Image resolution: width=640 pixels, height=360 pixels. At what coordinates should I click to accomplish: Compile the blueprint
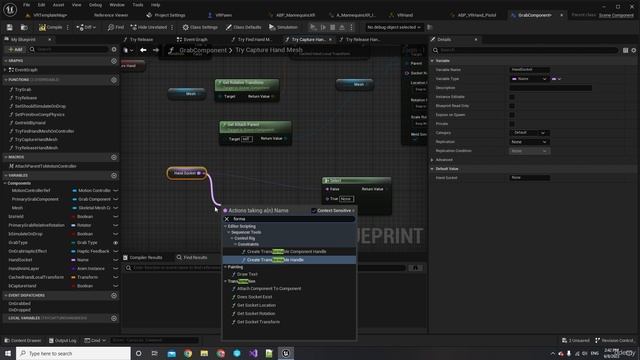coord(51,27)
